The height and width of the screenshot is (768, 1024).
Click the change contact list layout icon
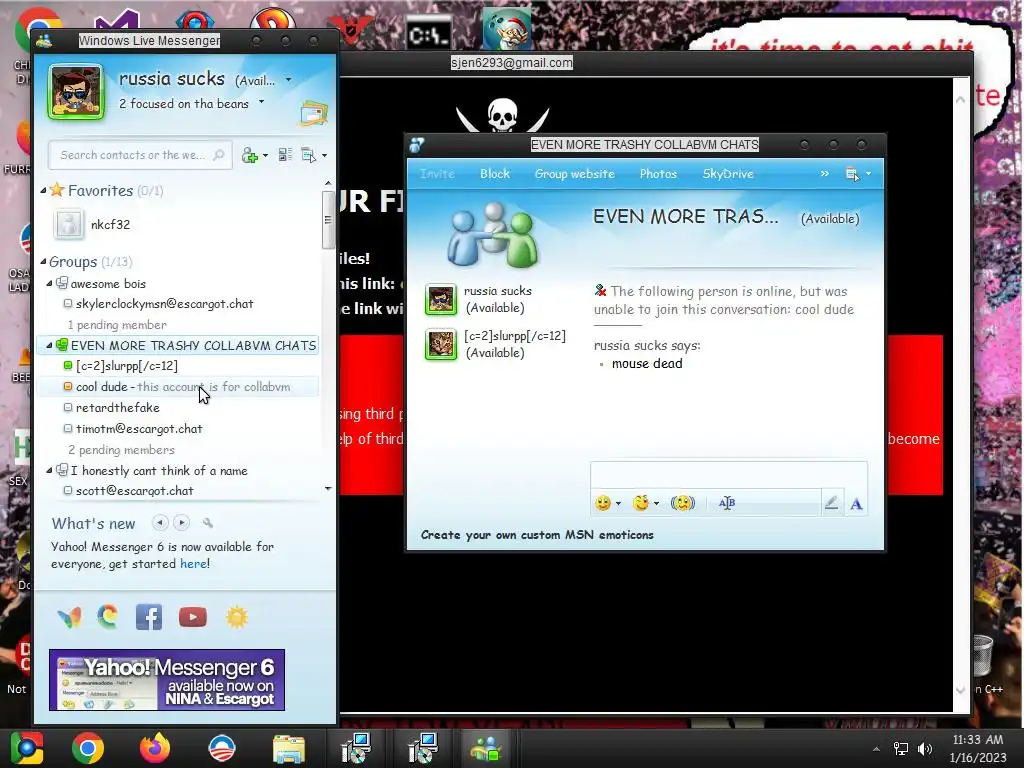[x=285, y=155]
